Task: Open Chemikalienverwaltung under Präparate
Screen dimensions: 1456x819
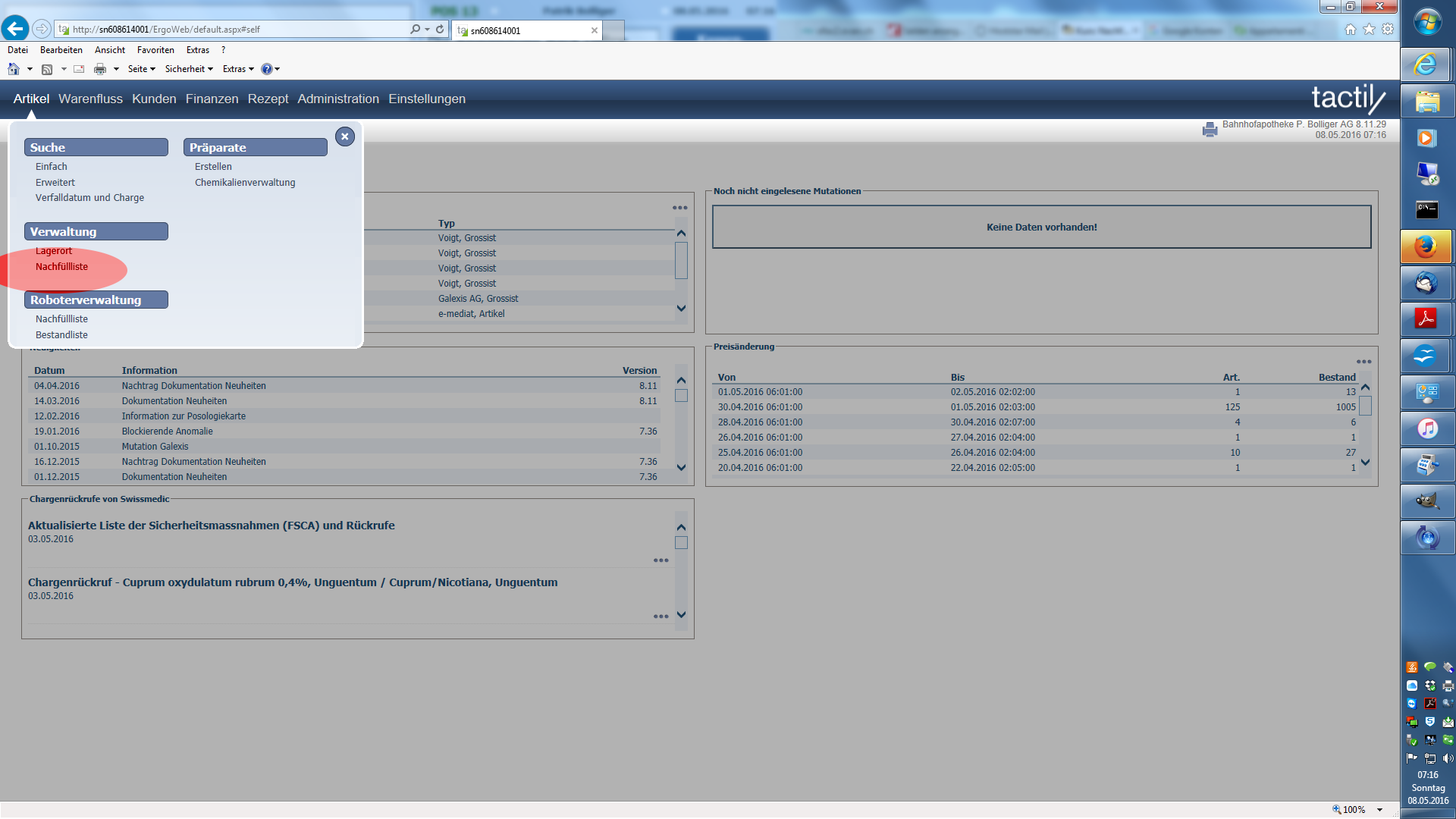Action: (x=244, y=183)
